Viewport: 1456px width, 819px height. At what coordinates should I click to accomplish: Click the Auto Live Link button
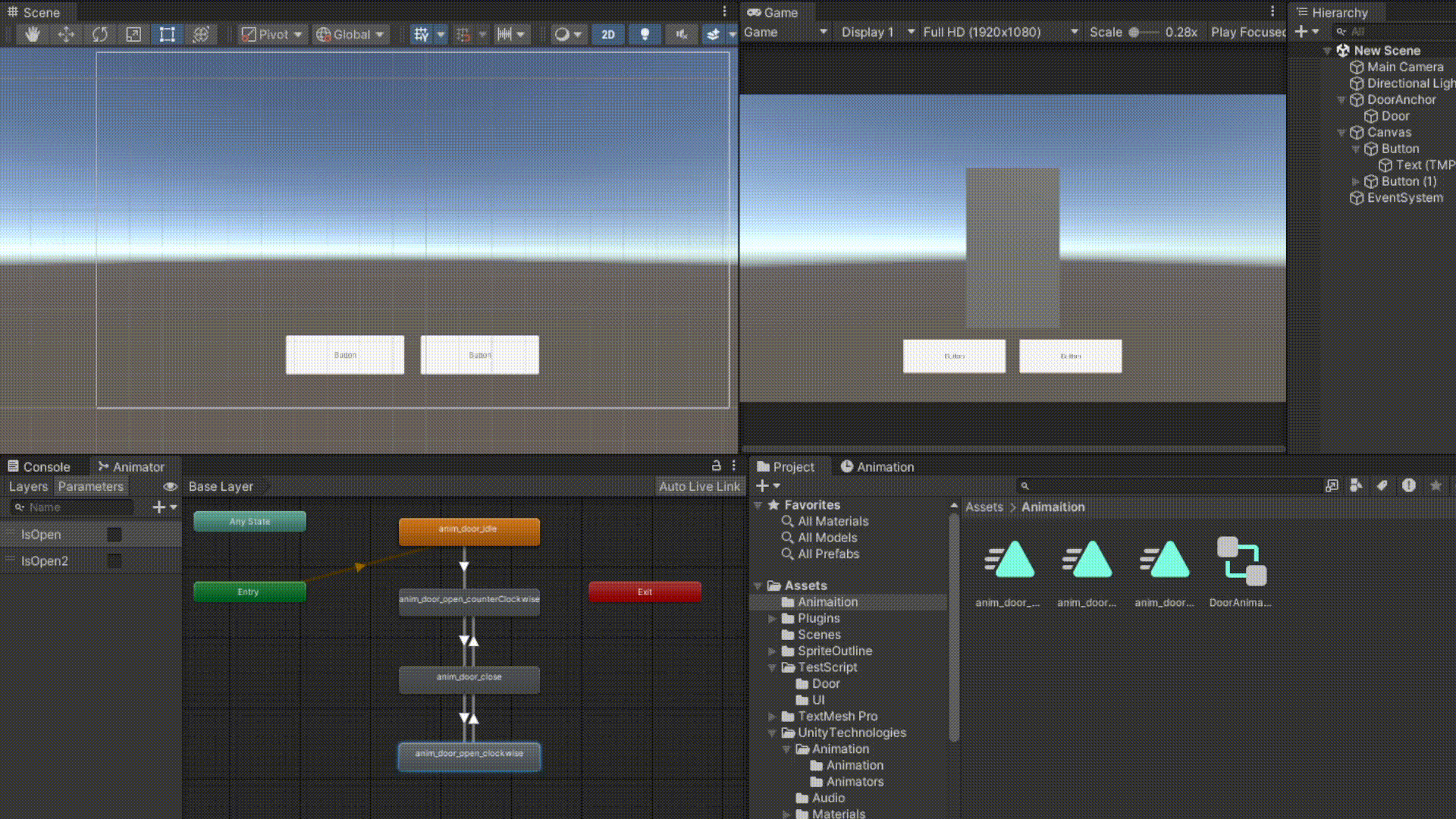click(x=698, y=487)
